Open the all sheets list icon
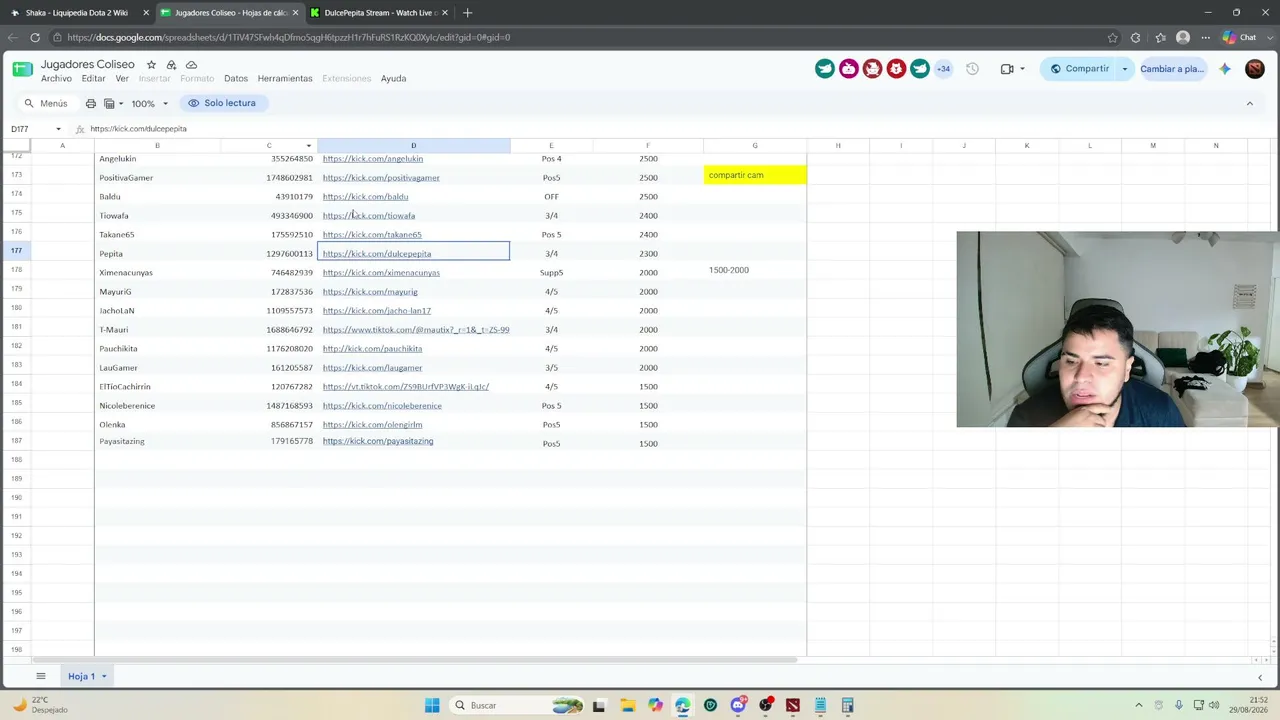Image resolution: width=1280 pixels, height=720 pixels. point(41,676)
